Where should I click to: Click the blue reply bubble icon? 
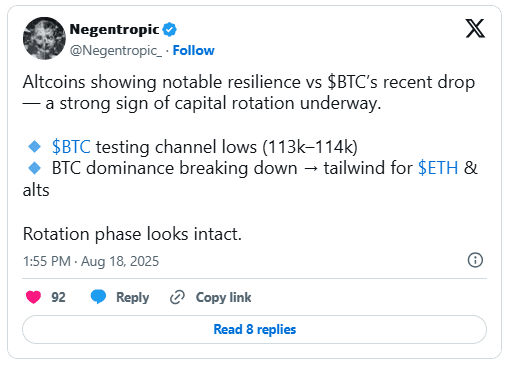[x=98, y=297]
